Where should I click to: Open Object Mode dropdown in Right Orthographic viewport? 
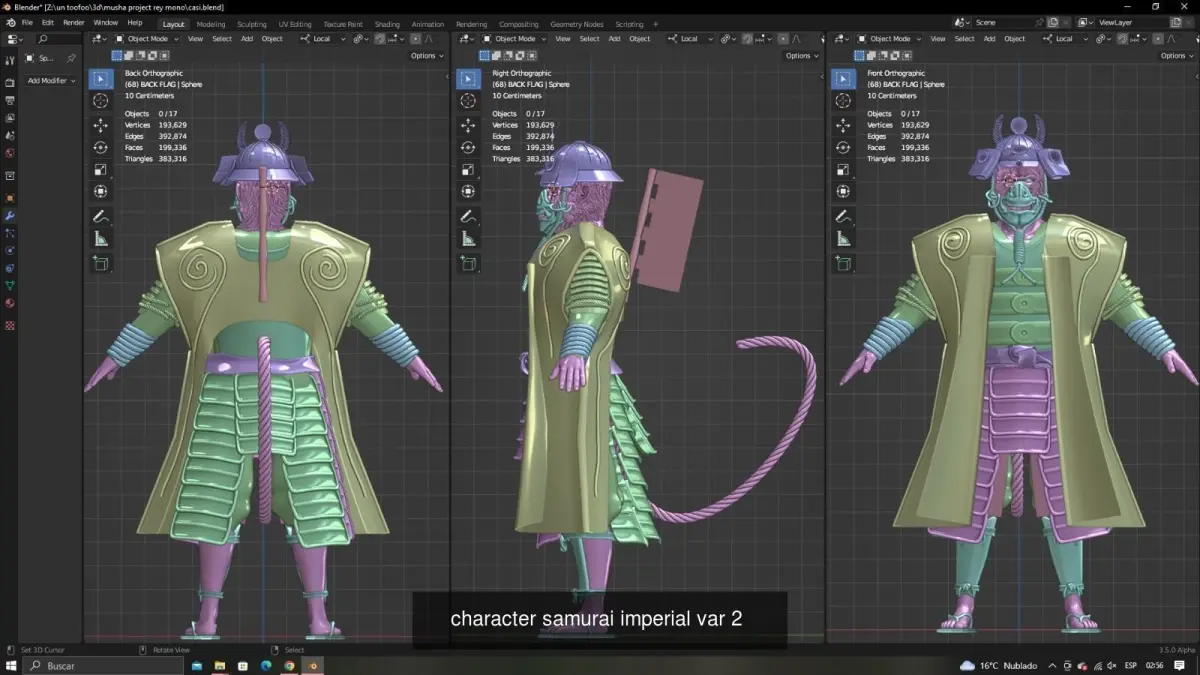tap(514, 39)
